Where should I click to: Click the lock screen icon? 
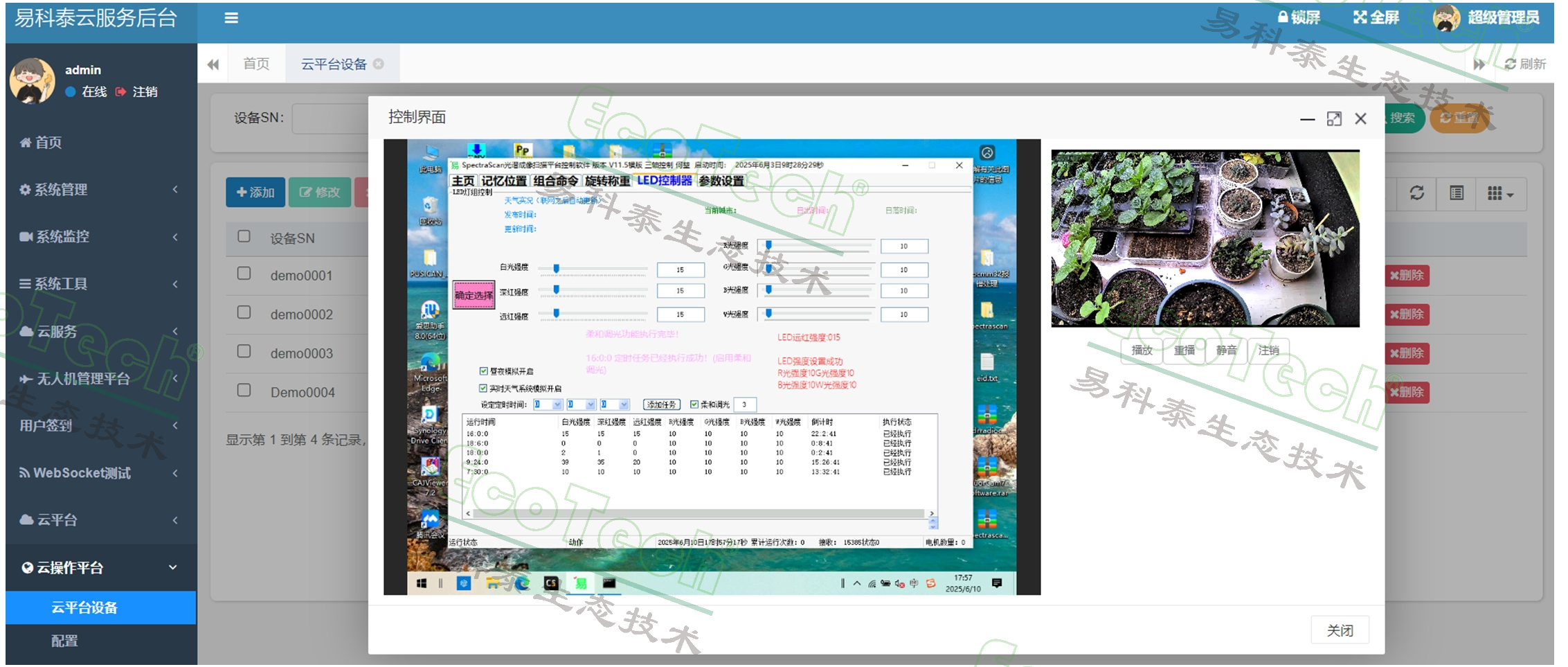click(x=1283, y=17)
